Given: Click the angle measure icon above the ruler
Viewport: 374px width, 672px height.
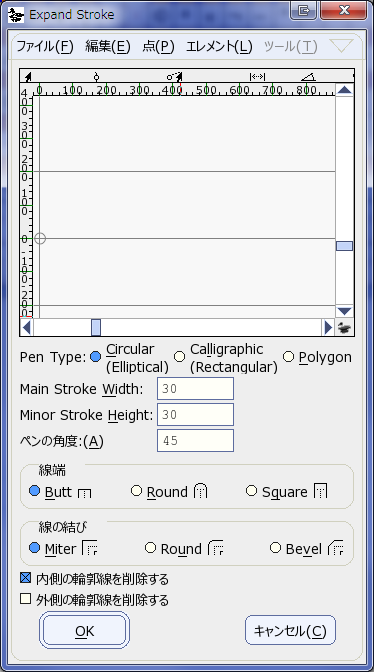Looking at the screenshot, I should 308,77.
